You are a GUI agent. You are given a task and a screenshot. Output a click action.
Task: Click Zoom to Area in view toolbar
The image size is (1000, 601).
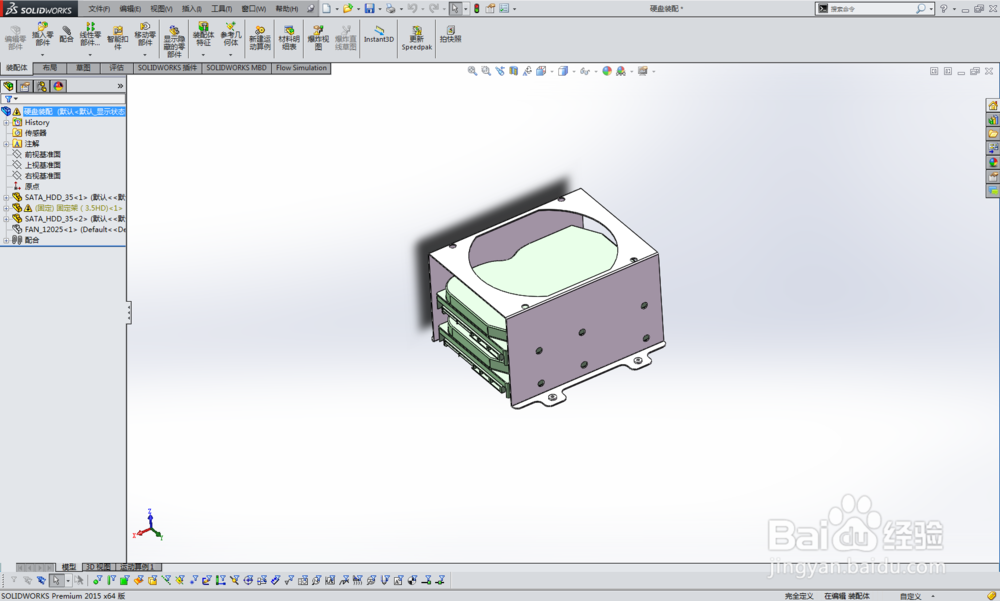pos(486,71)
